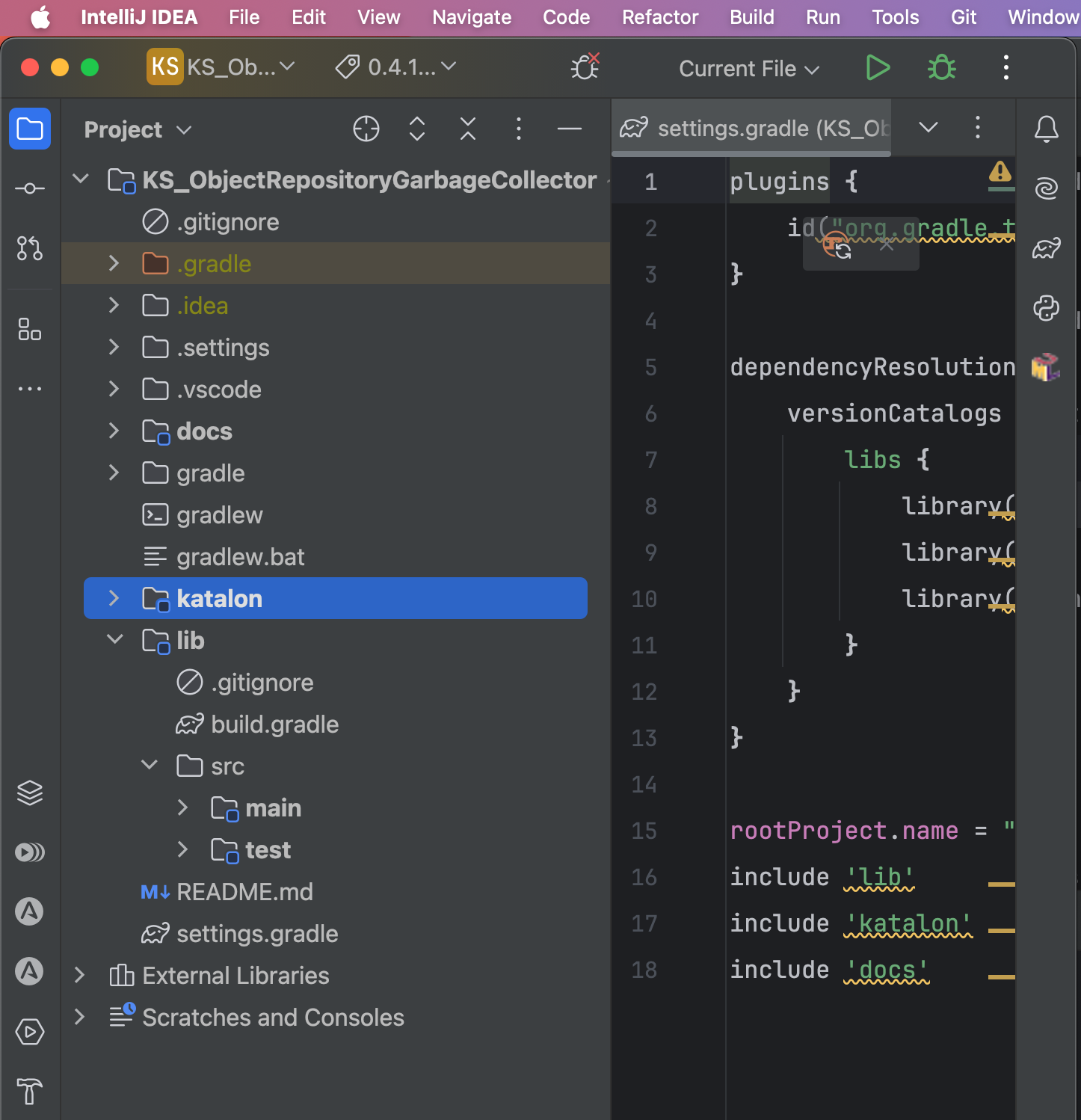Open the Project view mode dropdown

click(138, 129)
